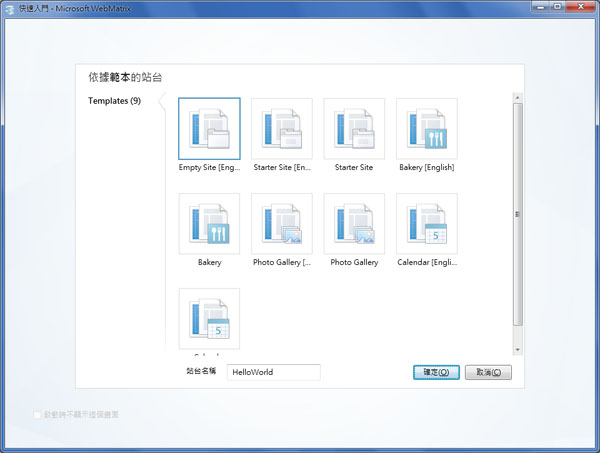
Task: Maximize the WebMatrix window
Action: [x=558, y=7]
